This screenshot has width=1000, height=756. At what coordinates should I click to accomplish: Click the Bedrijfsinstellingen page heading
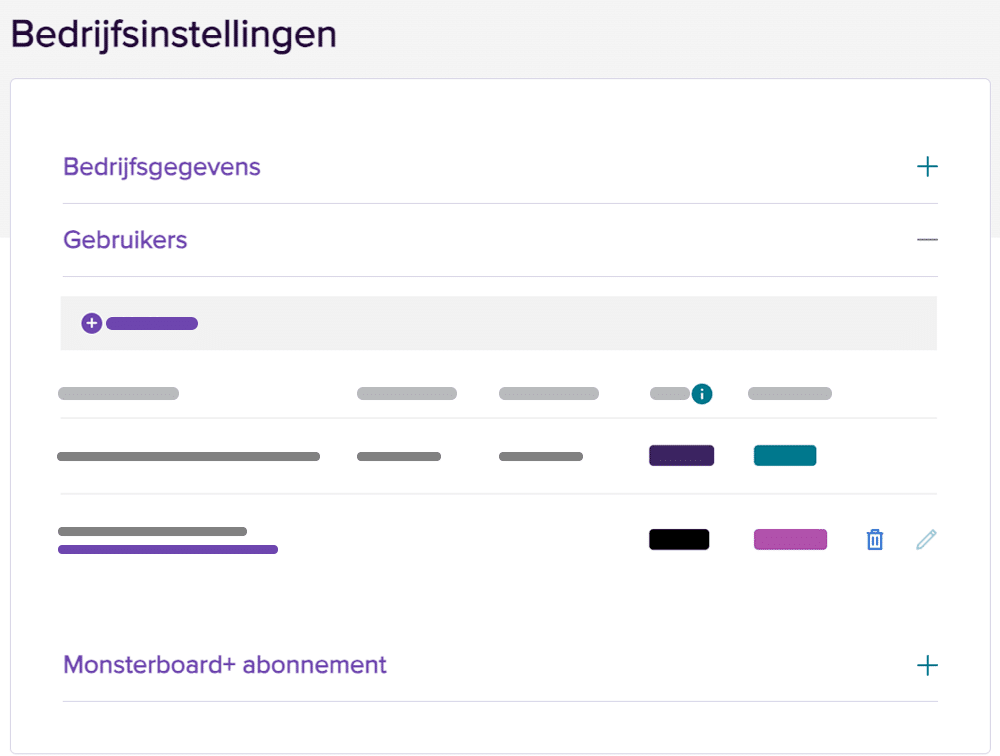coord(173,34)
